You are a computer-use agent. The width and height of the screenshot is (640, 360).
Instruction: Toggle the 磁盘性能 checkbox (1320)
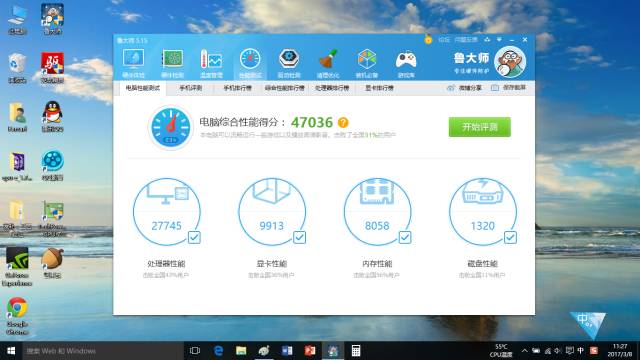click(x=510, y=237)
